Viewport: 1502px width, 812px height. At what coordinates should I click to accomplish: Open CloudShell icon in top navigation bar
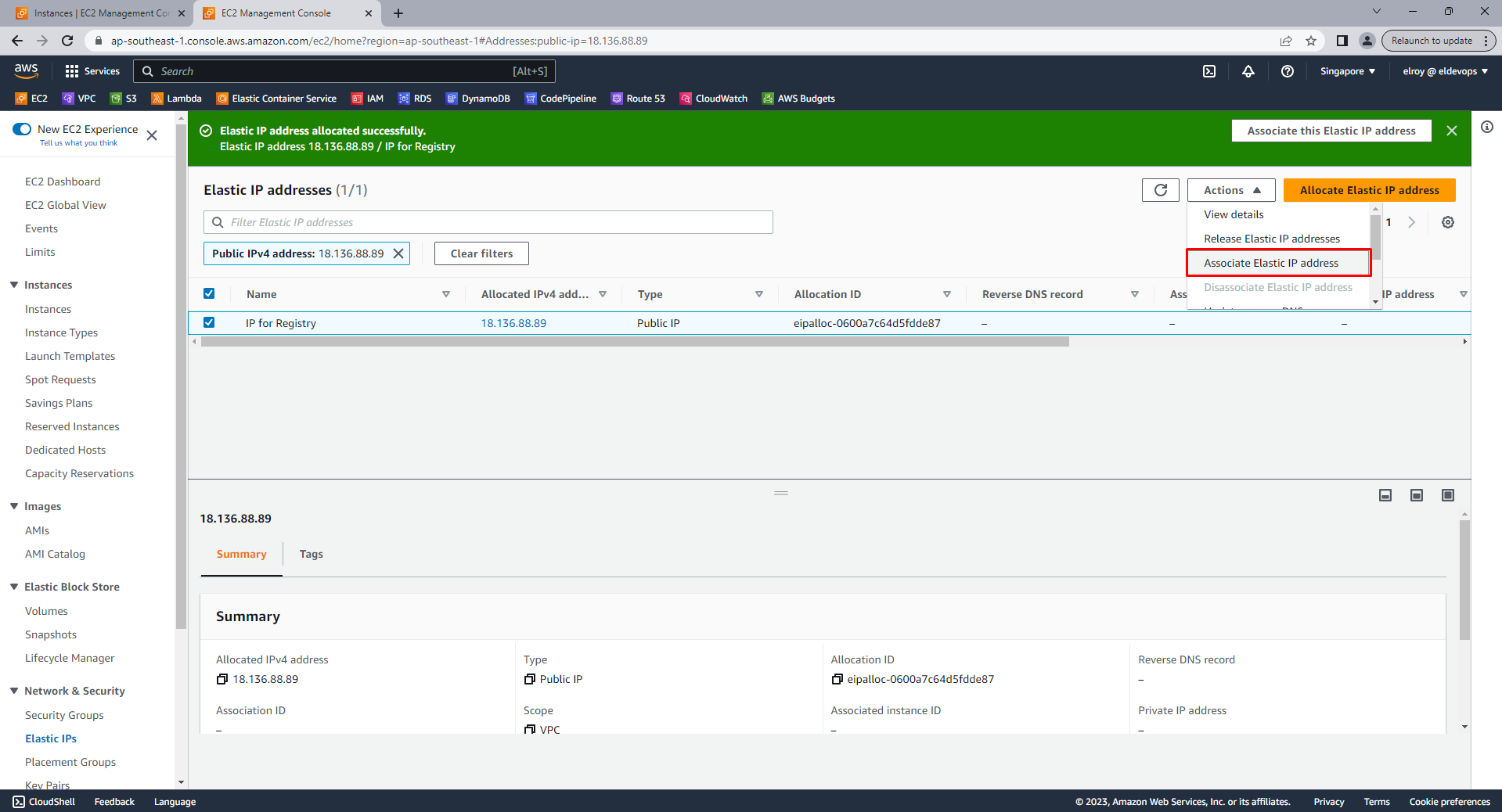pos(1209,71)
